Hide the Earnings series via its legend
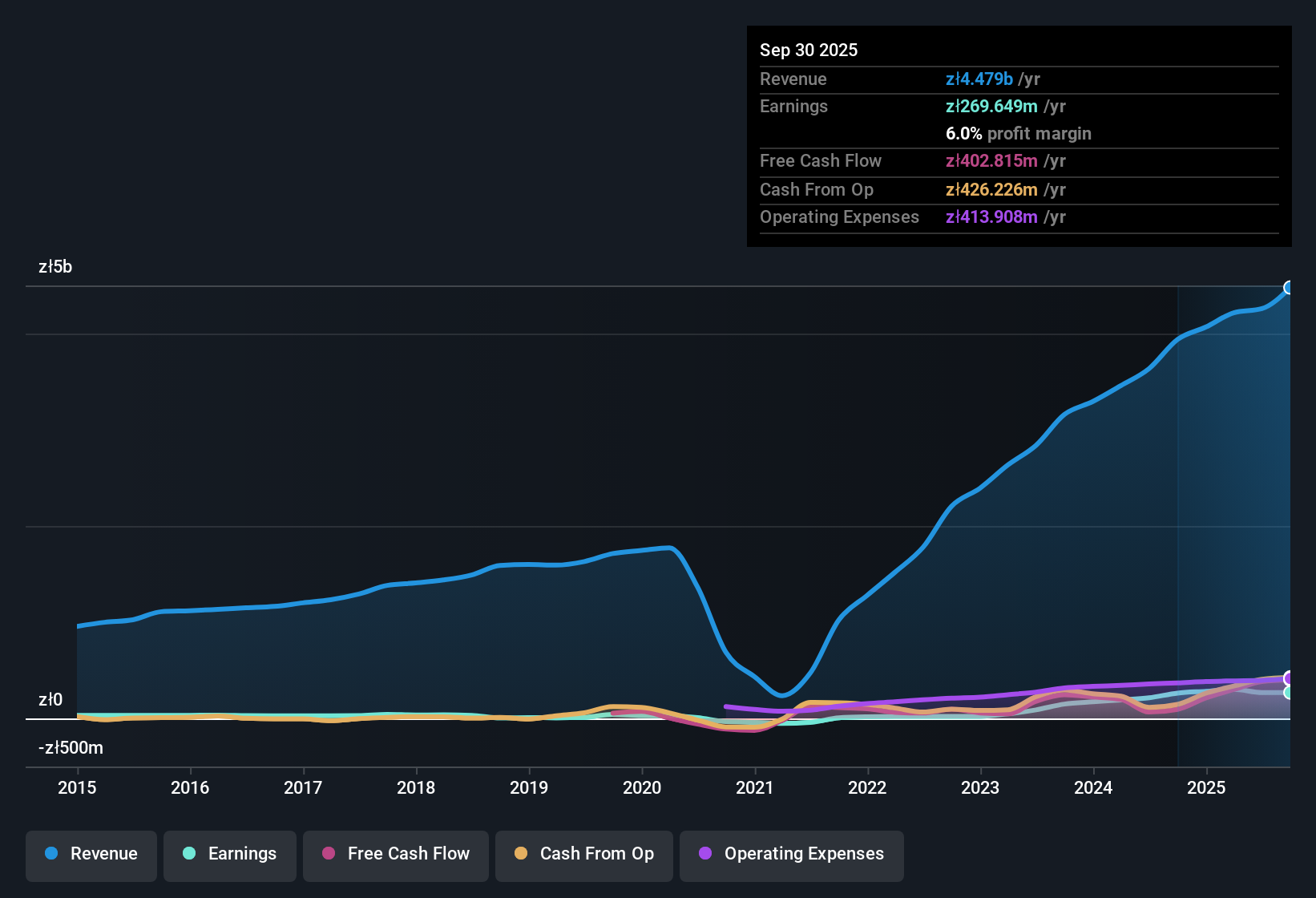1316x898 pixels. pos(230,854)
